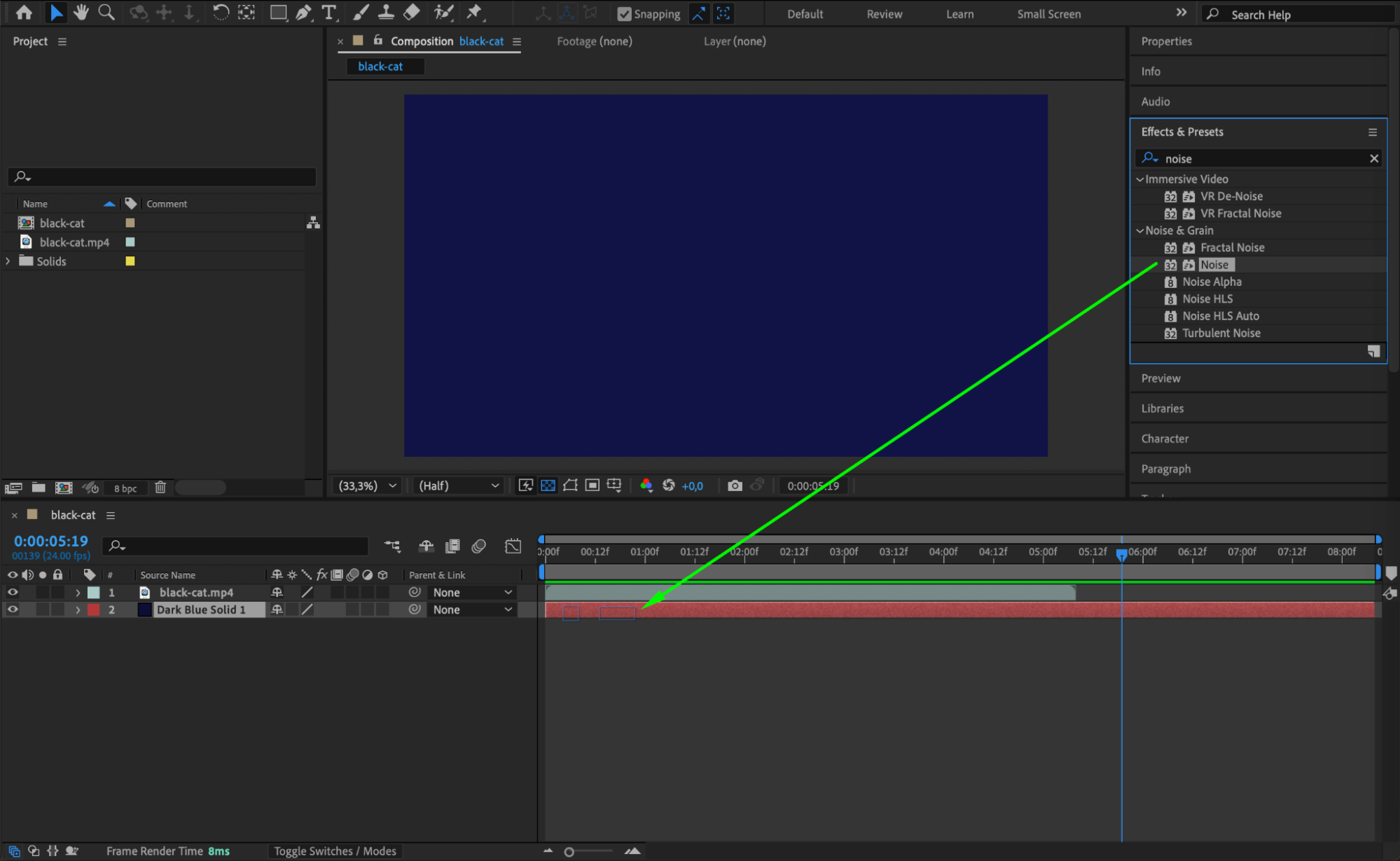Hide the Dark Blue Solid 1 layer
The width and height of the screenshot is (1400, 861).
click(x=13, y=609)
